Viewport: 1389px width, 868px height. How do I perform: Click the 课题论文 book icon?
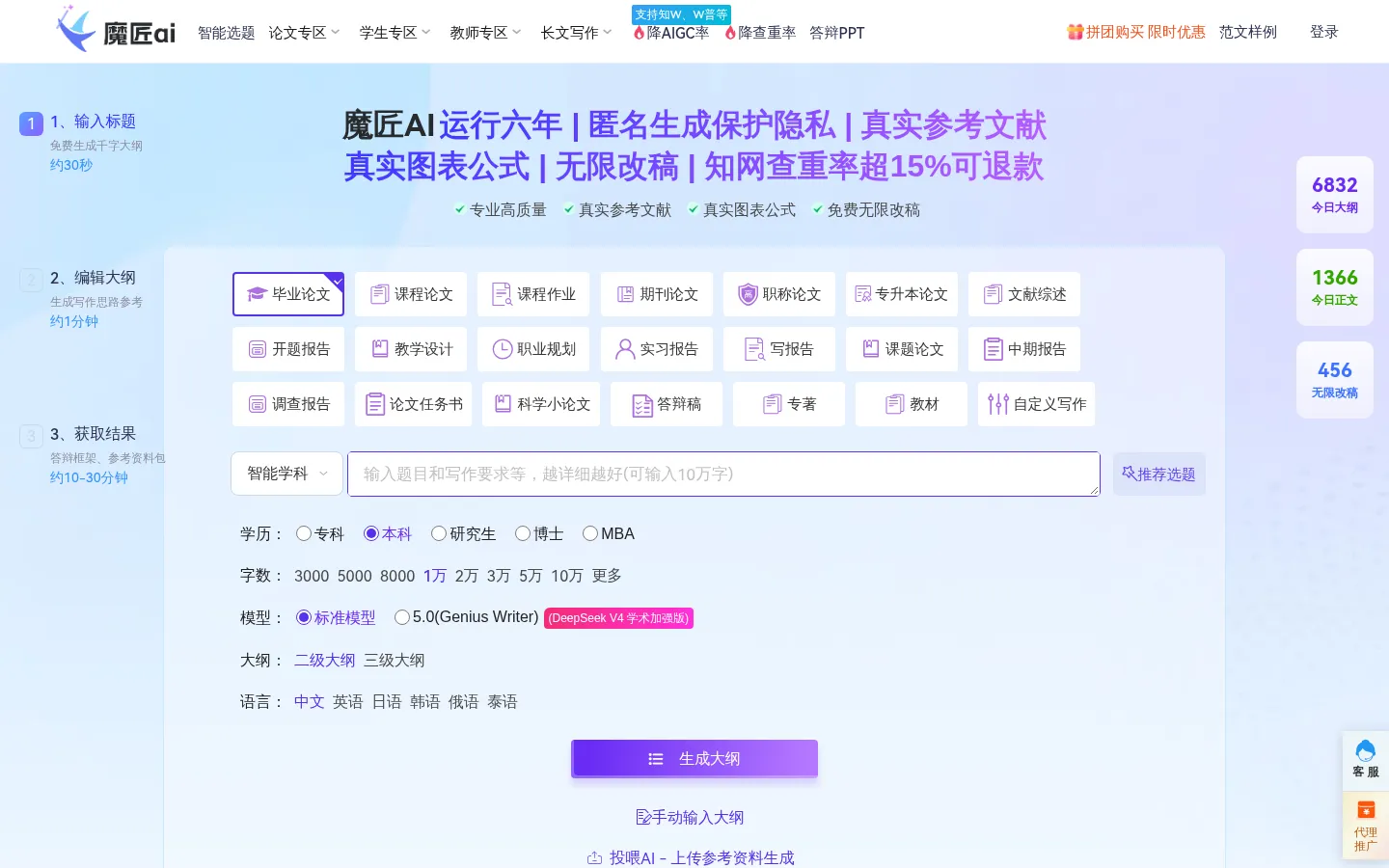point(871,348)
